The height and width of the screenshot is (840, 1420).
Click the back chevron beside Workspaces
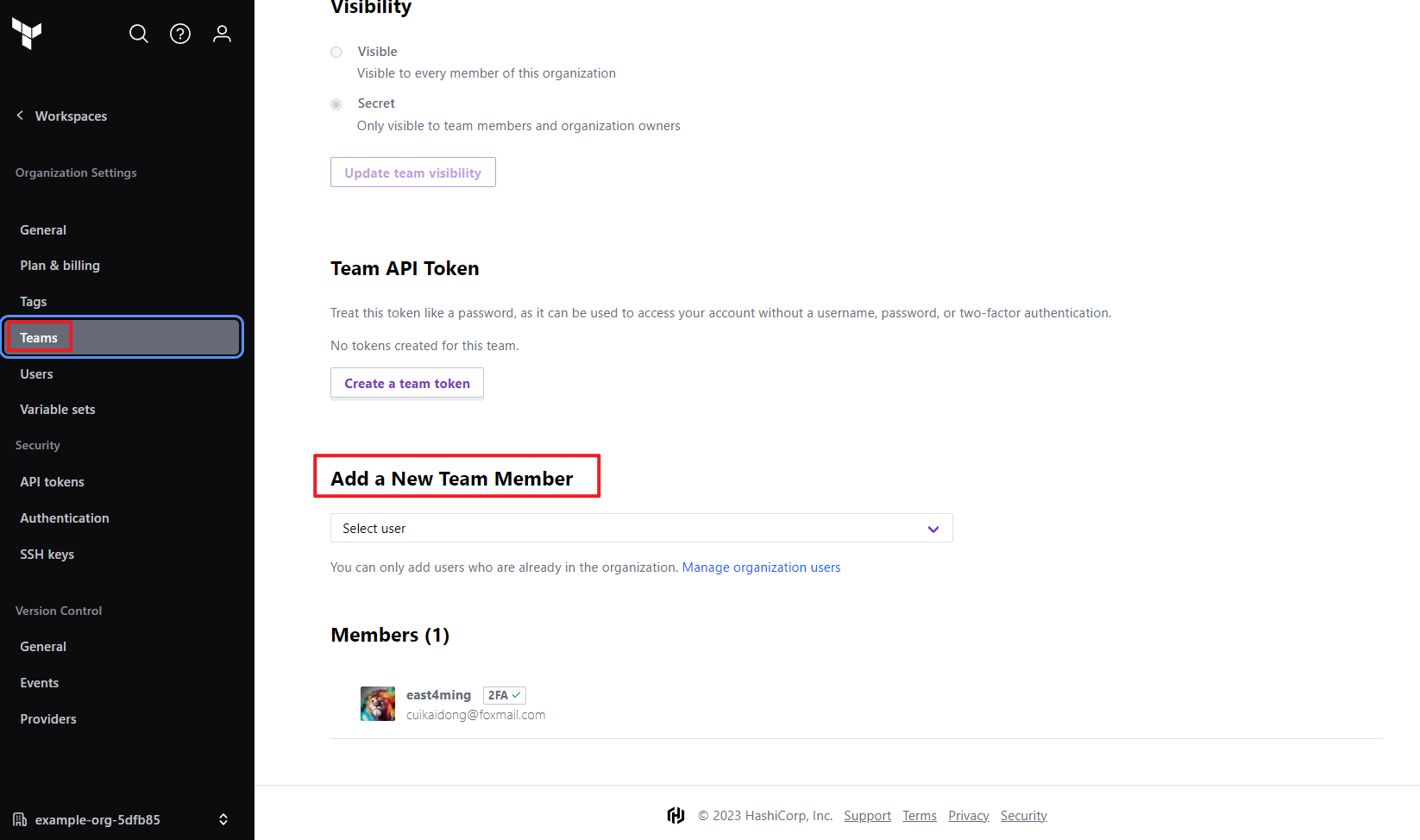(20, 116)
